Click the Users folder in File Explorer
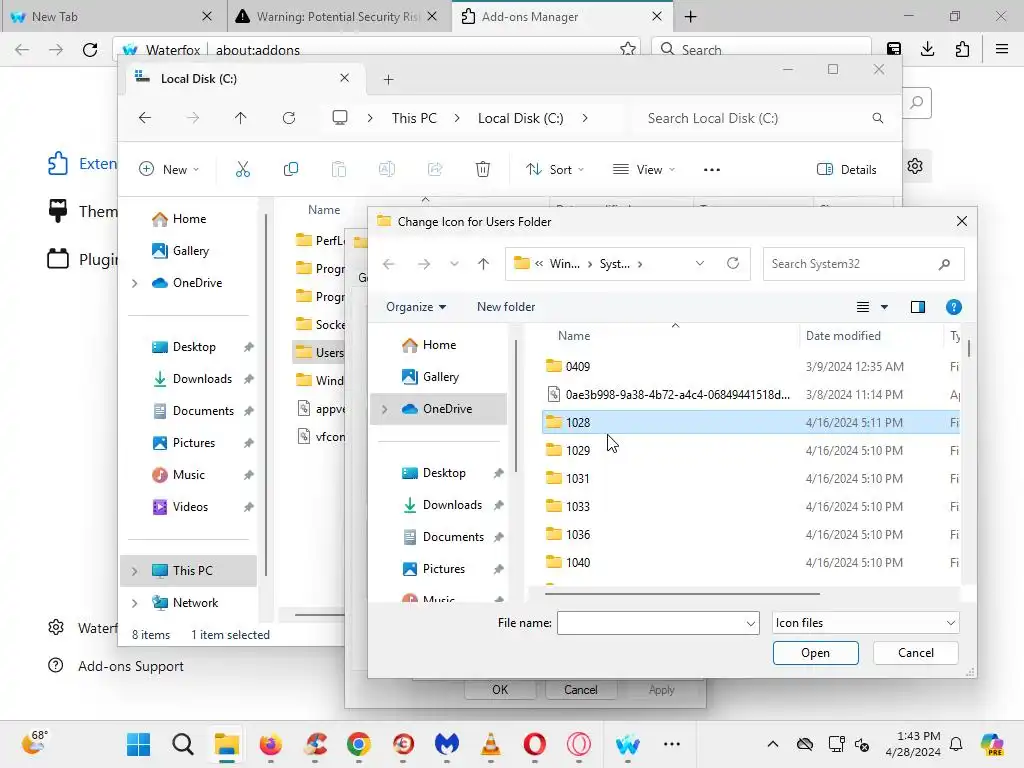1024x768 pixels. tap(320, 353)
